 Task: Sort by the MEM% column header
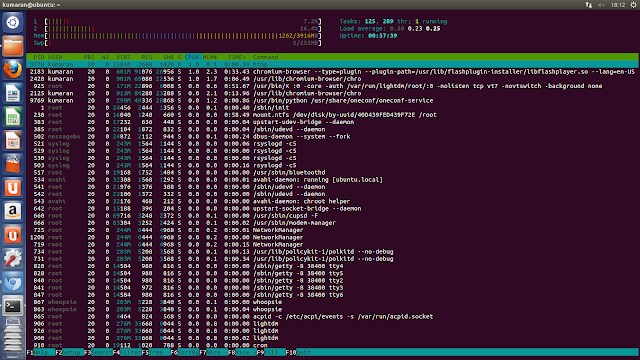(210, 57)
